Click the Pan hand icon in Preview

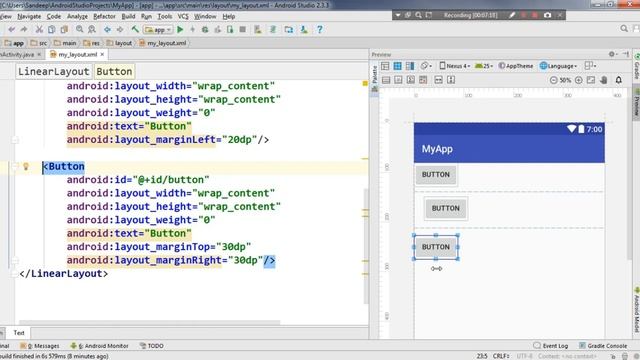tap(604, 80)
